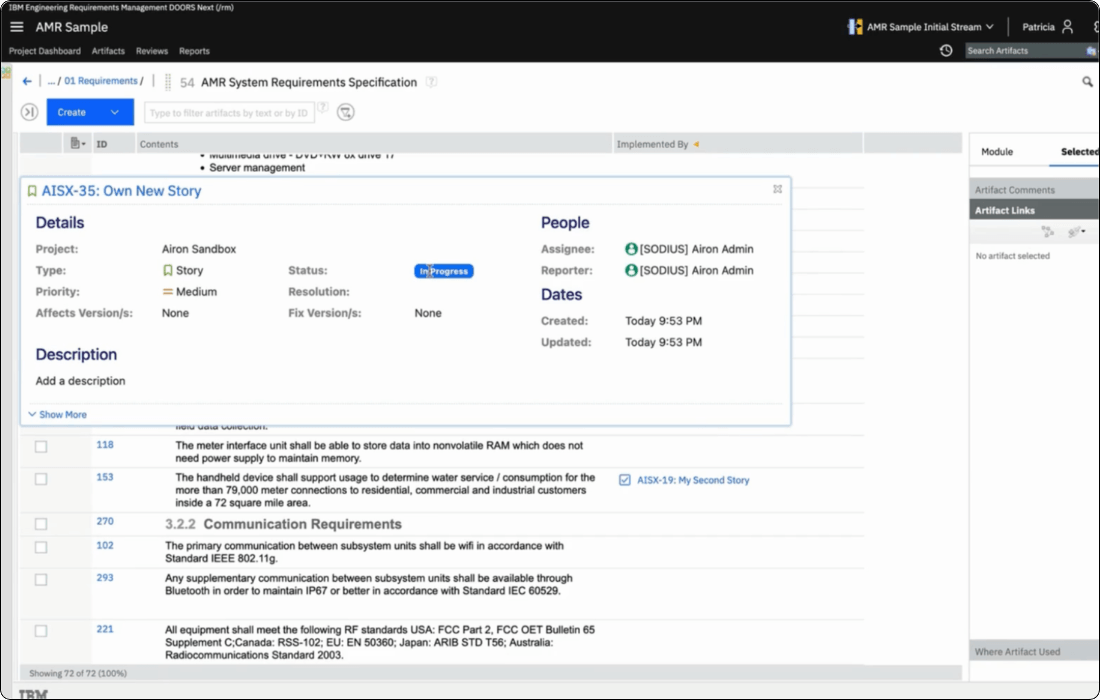
Task: Click the Story type icon
Action: (168, 270)
